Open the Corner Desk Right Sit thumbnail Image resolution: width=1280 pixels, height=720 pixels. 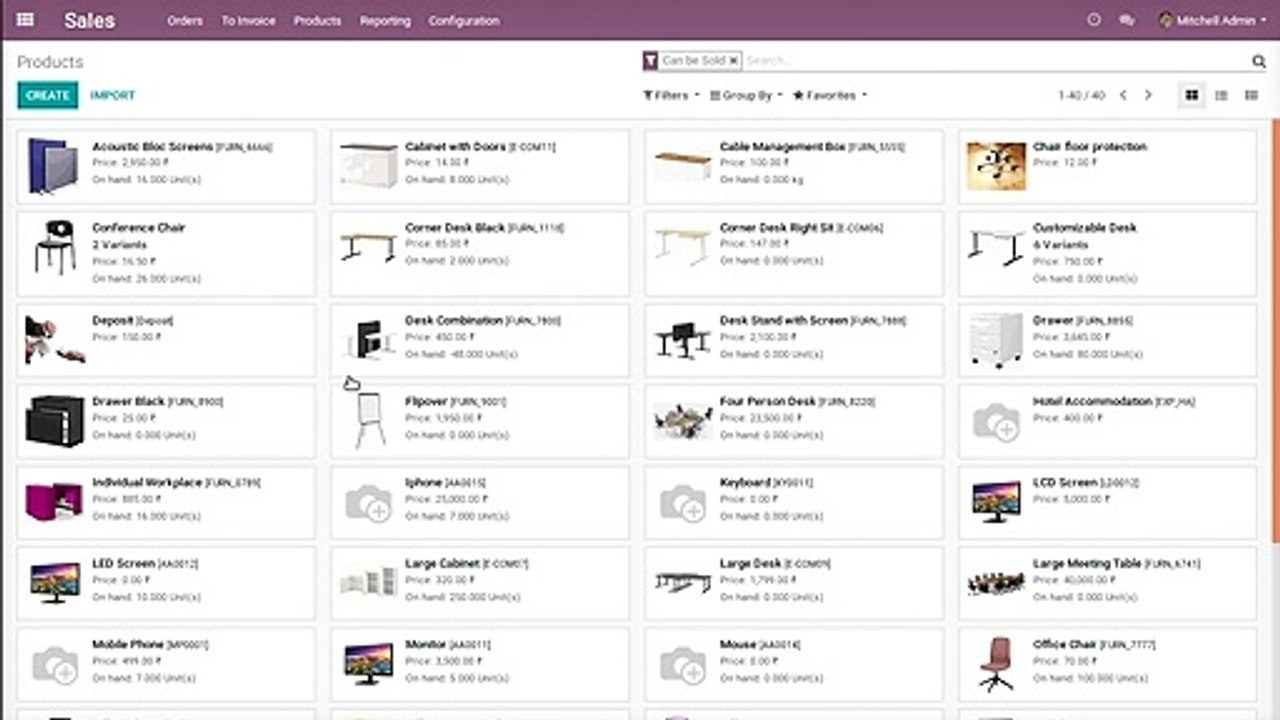[682, 247]
